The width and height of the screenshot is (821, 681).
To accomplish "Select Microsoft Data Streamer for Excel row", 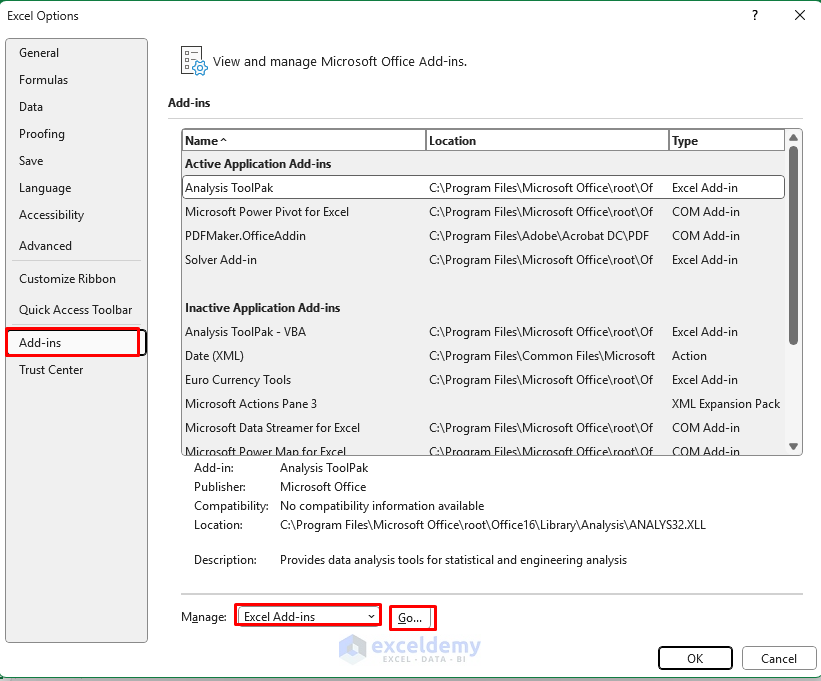I will point(483,428).
